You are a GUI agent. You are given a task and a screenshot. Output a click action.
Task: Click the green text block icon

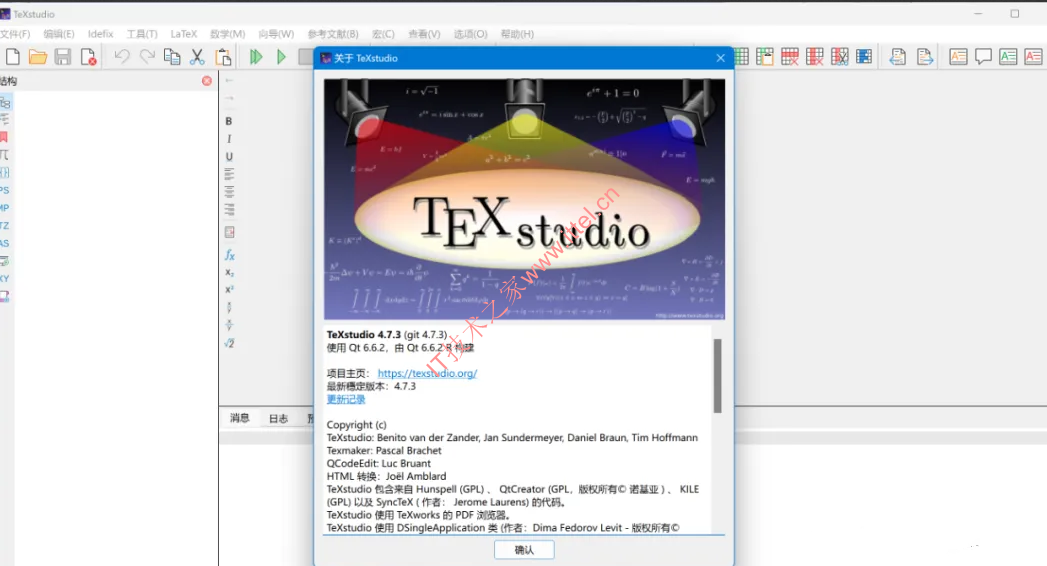pos(1008,57)
